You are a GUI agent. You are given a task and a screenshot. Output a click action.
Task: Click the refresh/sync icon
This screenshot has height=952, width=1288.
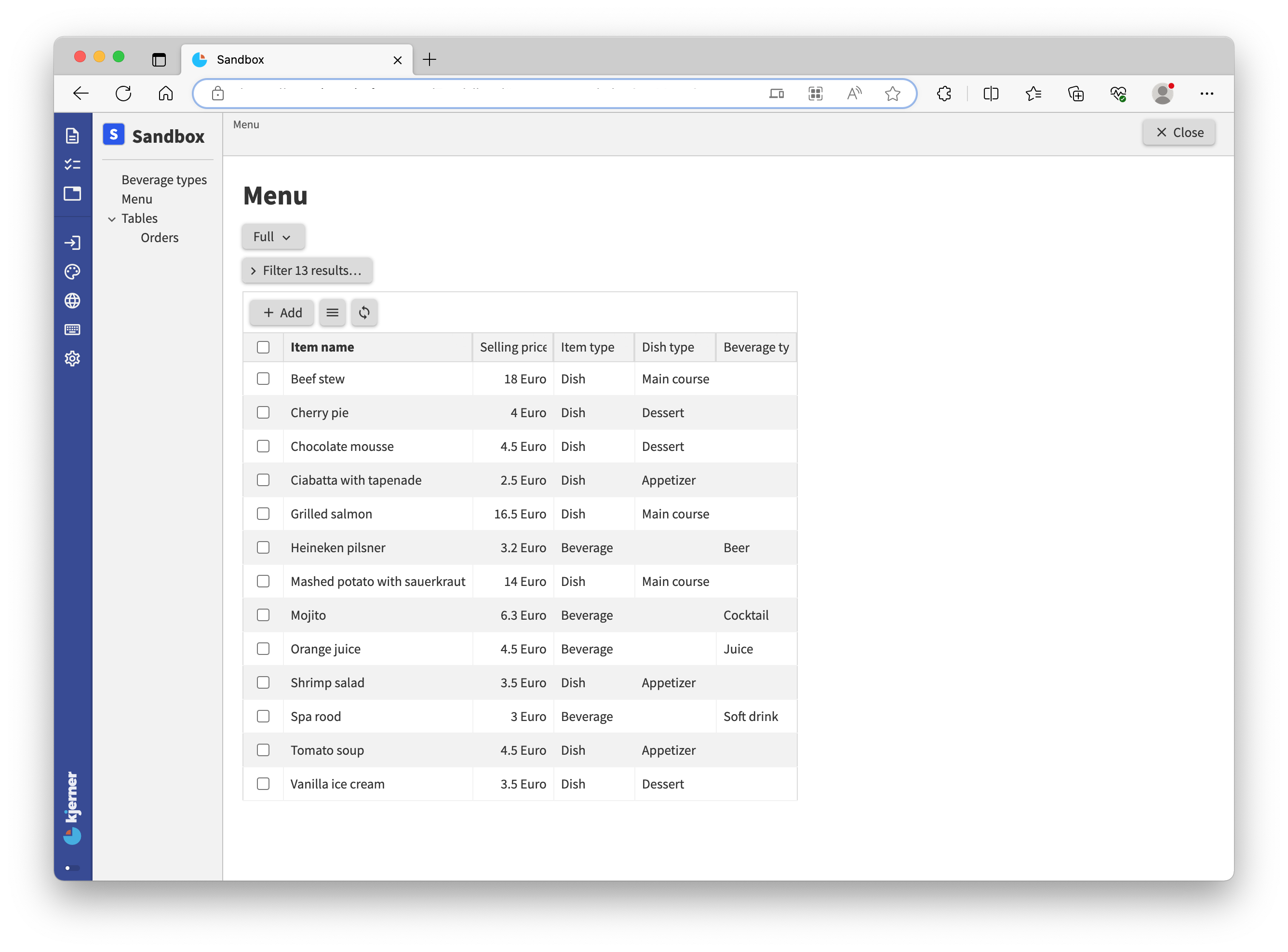tap(364, 312)
